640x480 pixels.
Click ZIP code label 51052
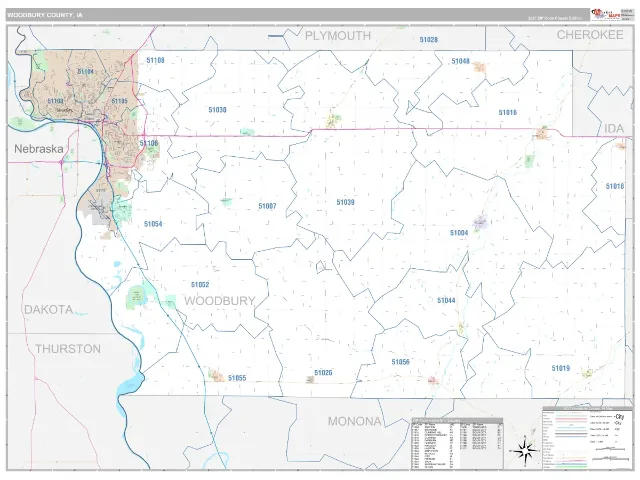coord(200,284)
